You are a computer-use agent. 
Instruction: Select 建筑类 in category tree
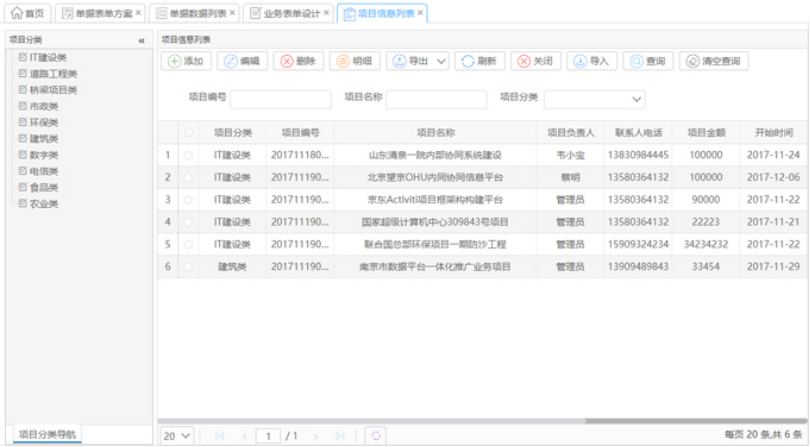[43, 138]
